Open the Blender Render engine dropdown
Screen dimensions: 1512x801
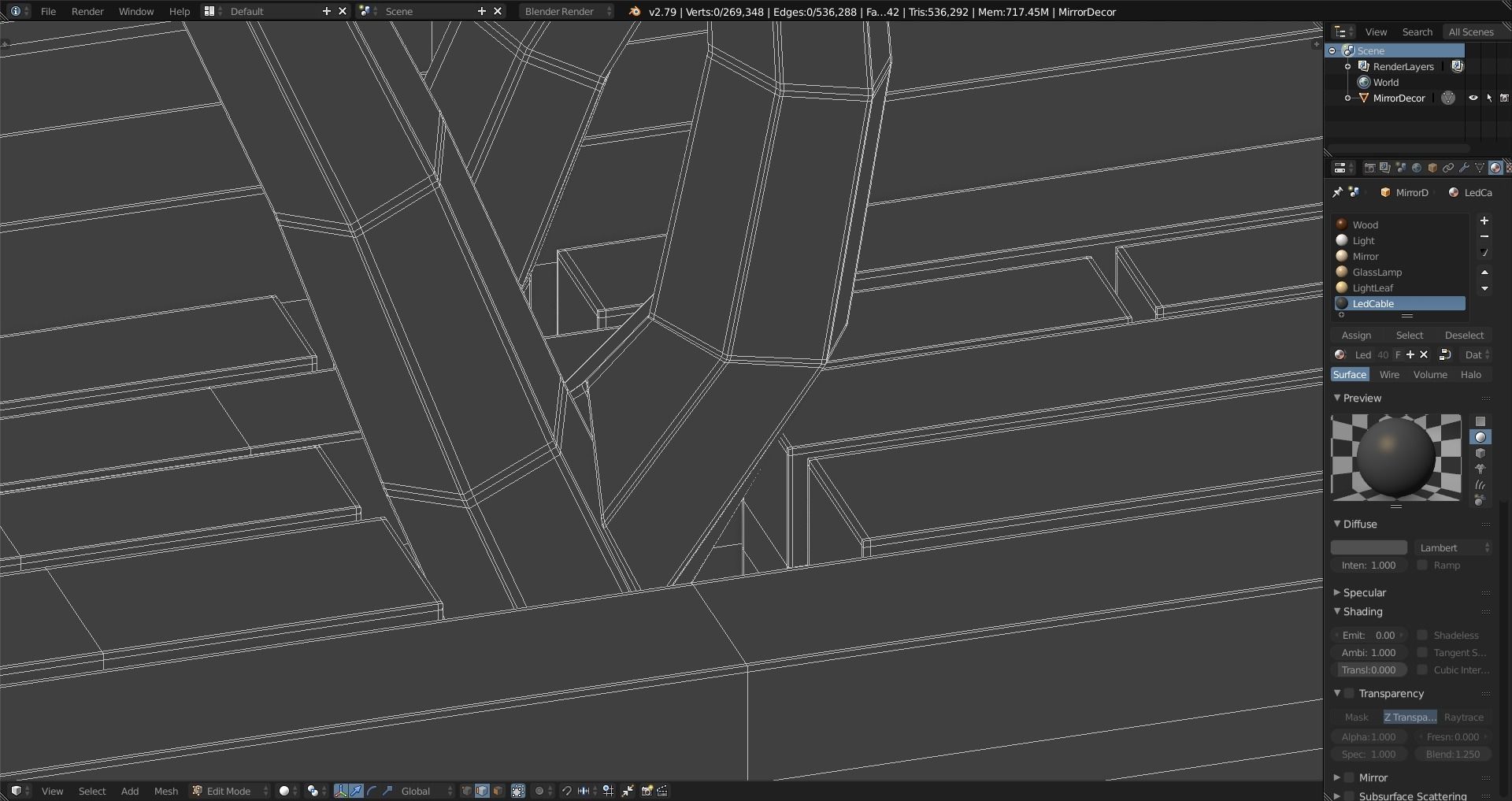(x=567, y=11)
